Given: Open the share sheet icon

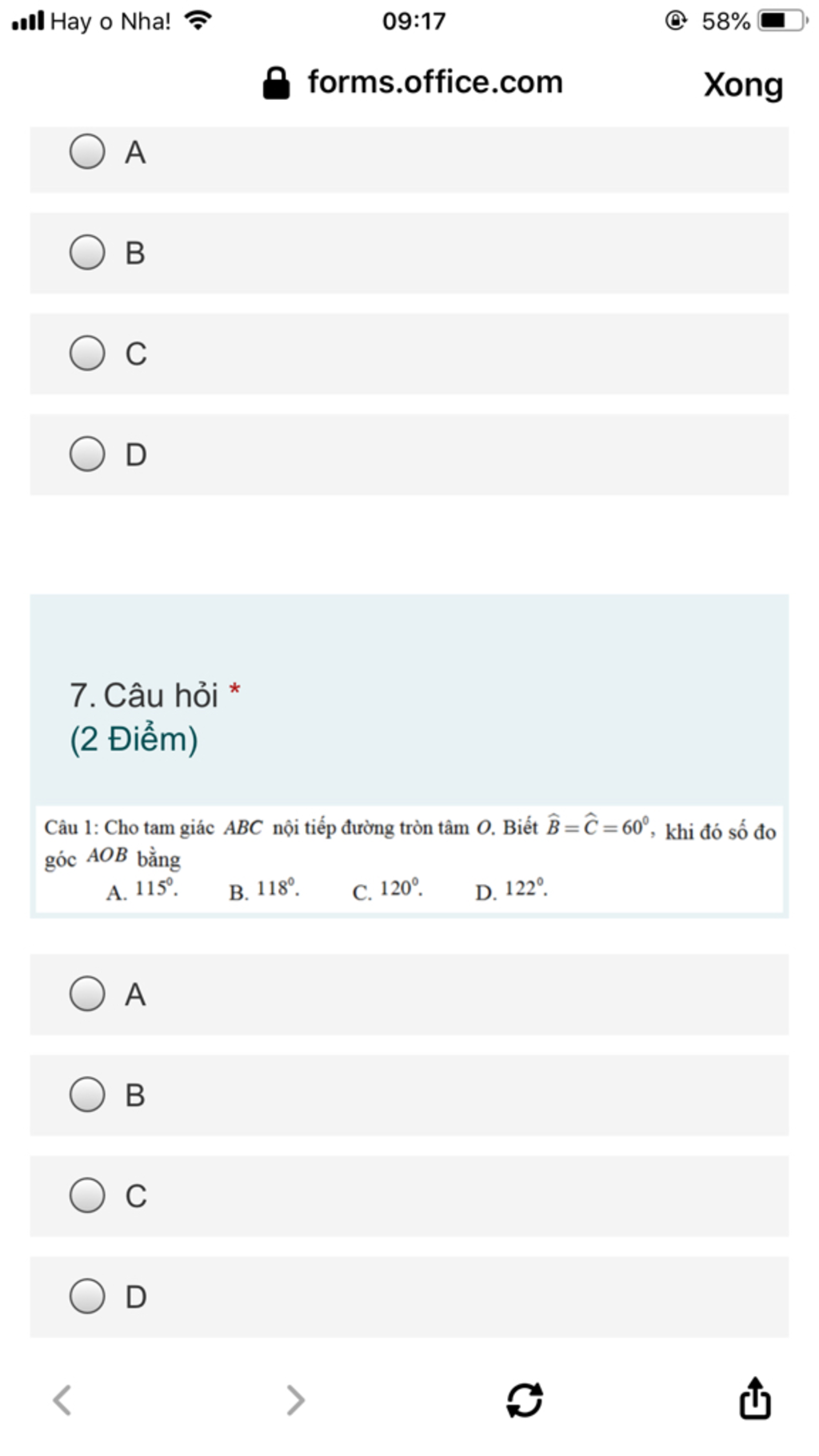Looking at the screenshot, I should pyautogui.click(x=754, y=1397).
